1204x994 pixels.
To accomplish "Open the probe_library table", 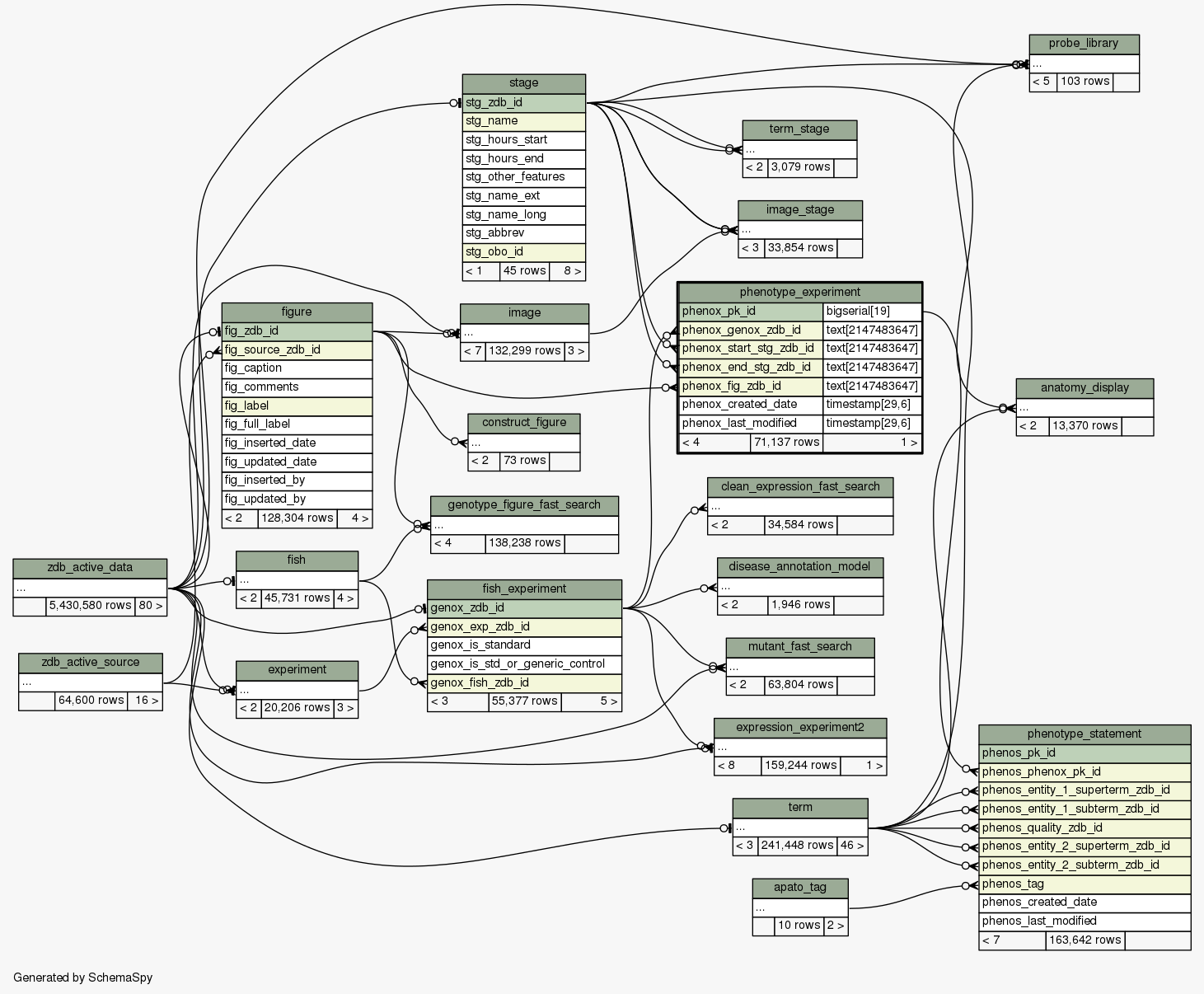I will click(1083, 44).
